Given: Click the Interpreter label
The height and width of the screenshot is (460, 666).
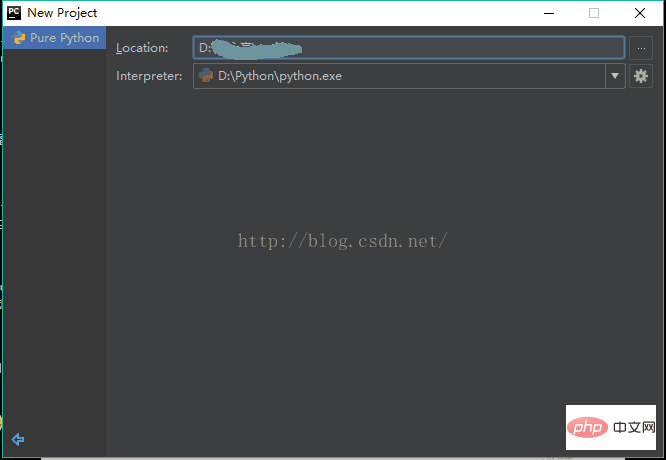Looking at the screenshot, I should 149,76.
